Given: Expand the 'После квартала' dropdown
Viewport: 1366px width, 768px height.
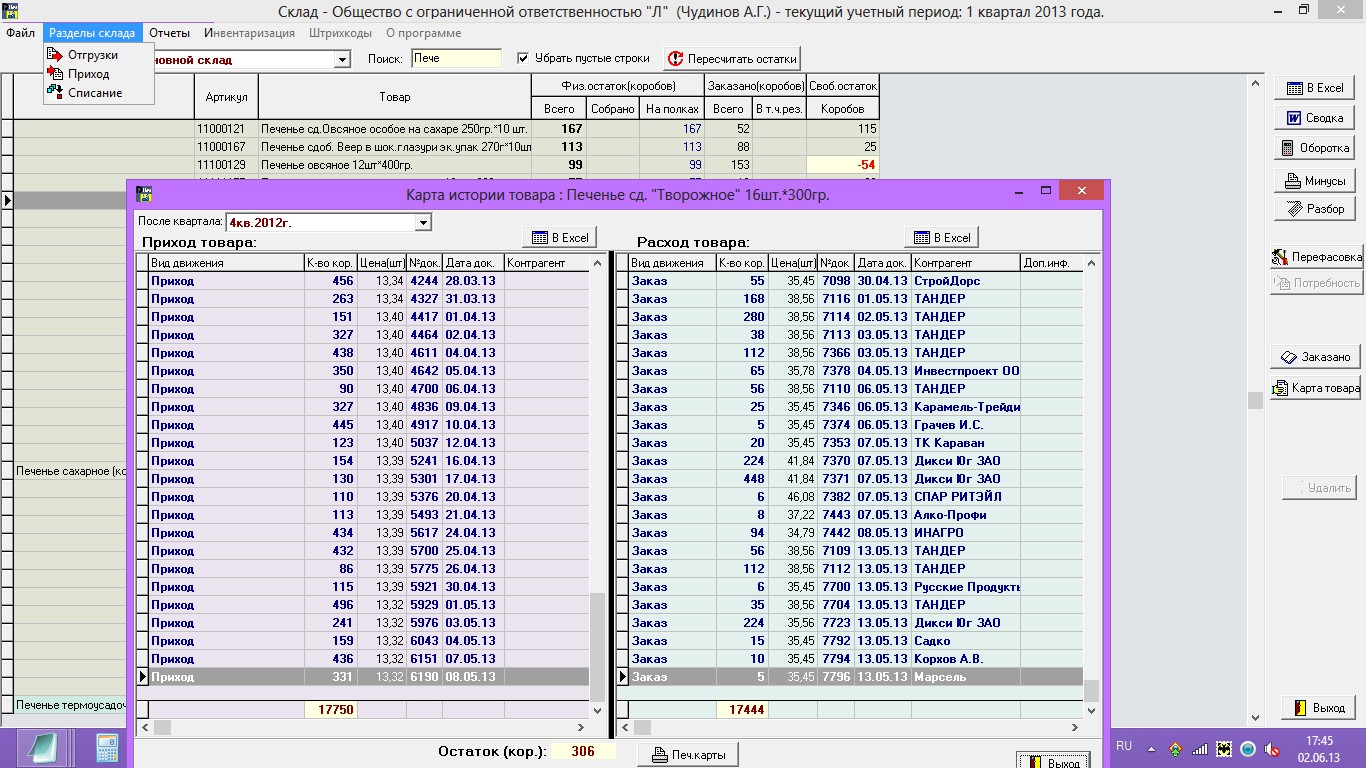Looking at the screenshot, I should (423, 222).
